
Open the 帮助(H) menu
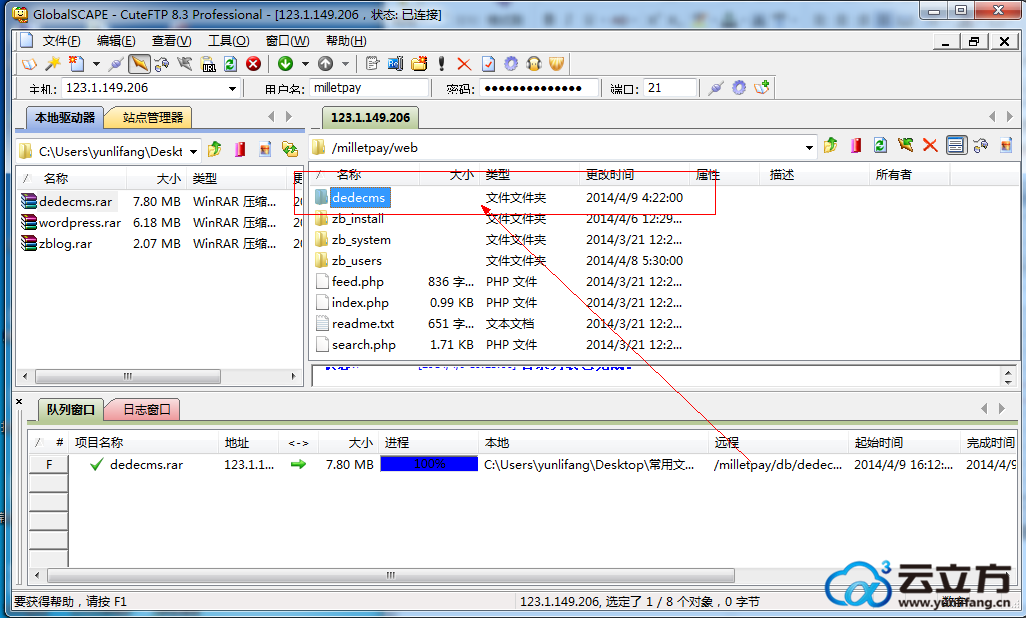coord(346,41)
